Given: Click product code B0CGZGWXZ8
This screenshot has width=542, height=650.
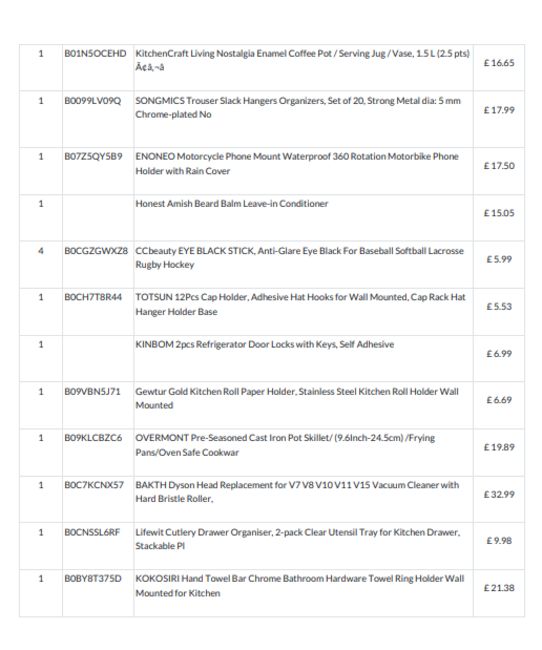Looking at the screenshot, I should click(96, 251).
